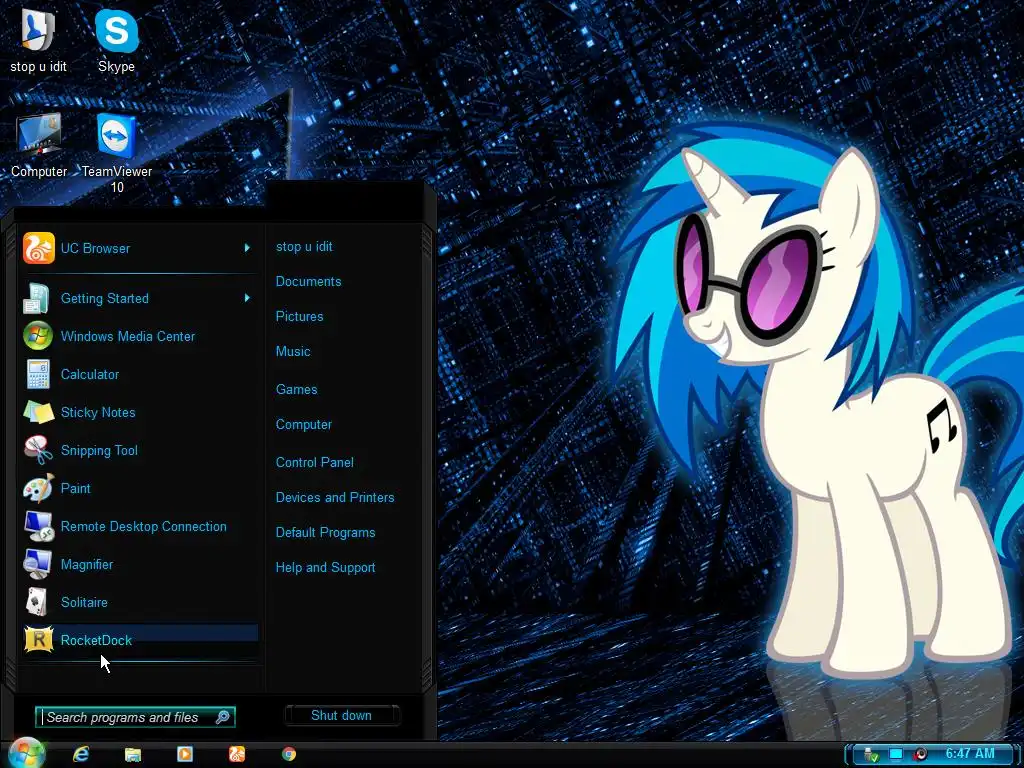Open UC Browser from the taskbar
The width and height of the screenshot is (1024, 768).
(x=237, y=754)
